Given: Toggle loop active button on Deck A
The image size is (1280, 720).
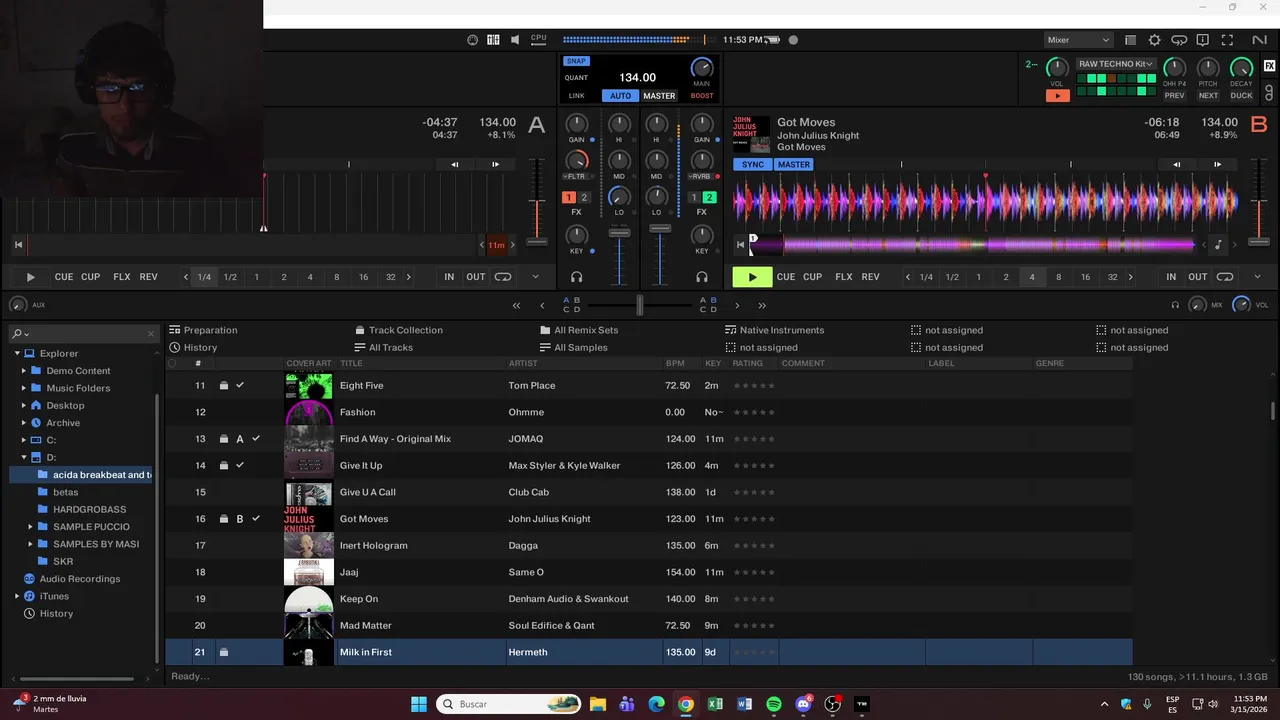Looking at the screenshot, I should tap(503, 277).
